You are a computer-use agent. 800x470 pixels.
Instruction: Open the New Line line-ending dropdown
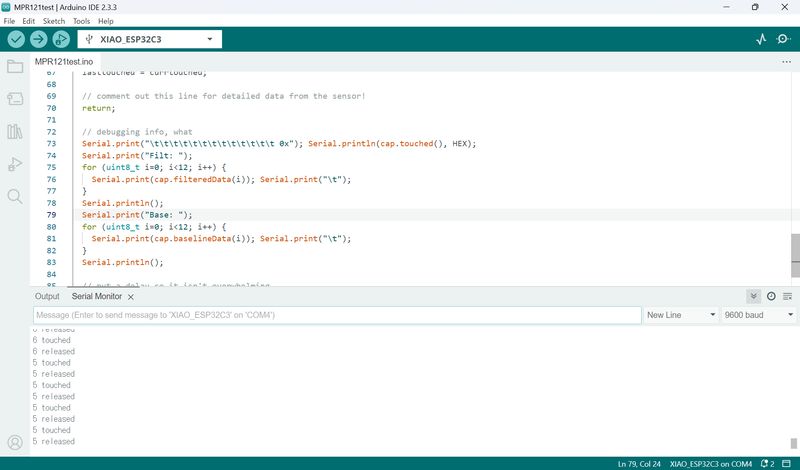coord(681,315)
